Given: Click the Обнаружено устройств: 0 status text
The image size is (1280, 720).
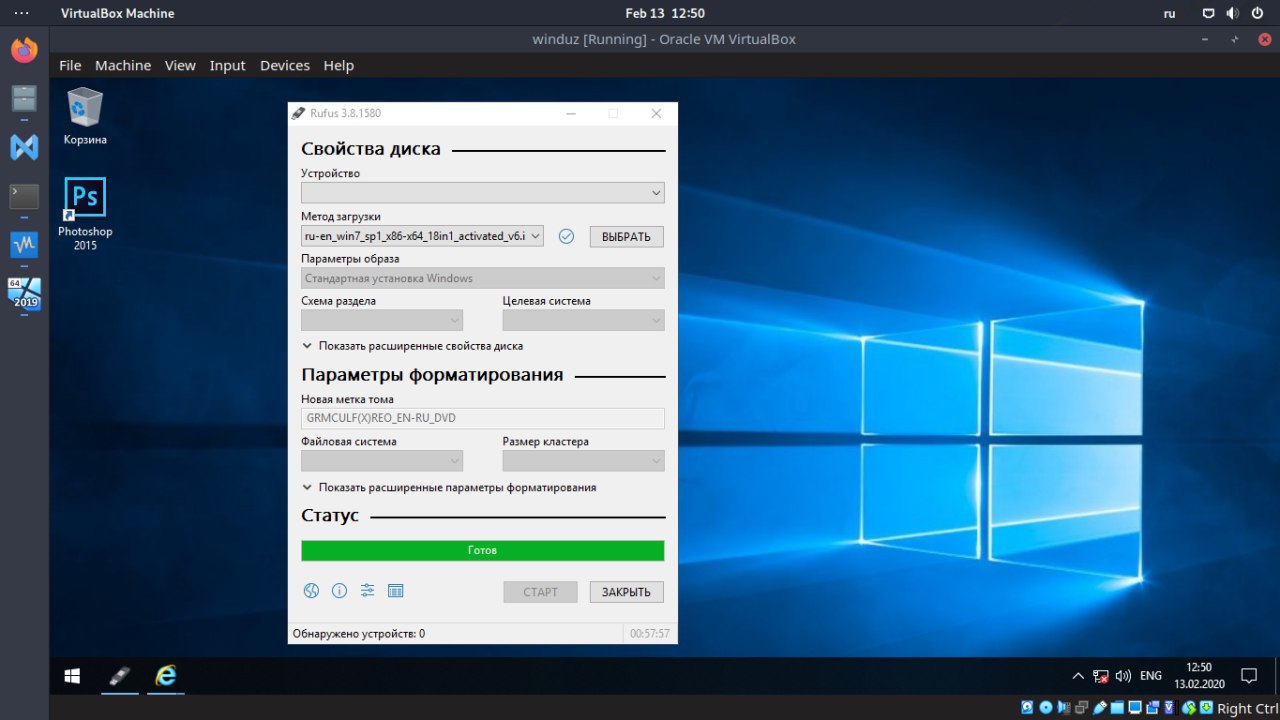Looking at the screenshot, I should [358, 634].
